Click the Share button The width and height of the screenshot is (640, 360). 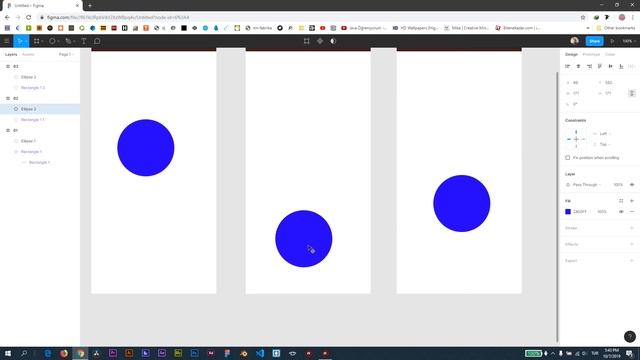(x=595, y=41)
